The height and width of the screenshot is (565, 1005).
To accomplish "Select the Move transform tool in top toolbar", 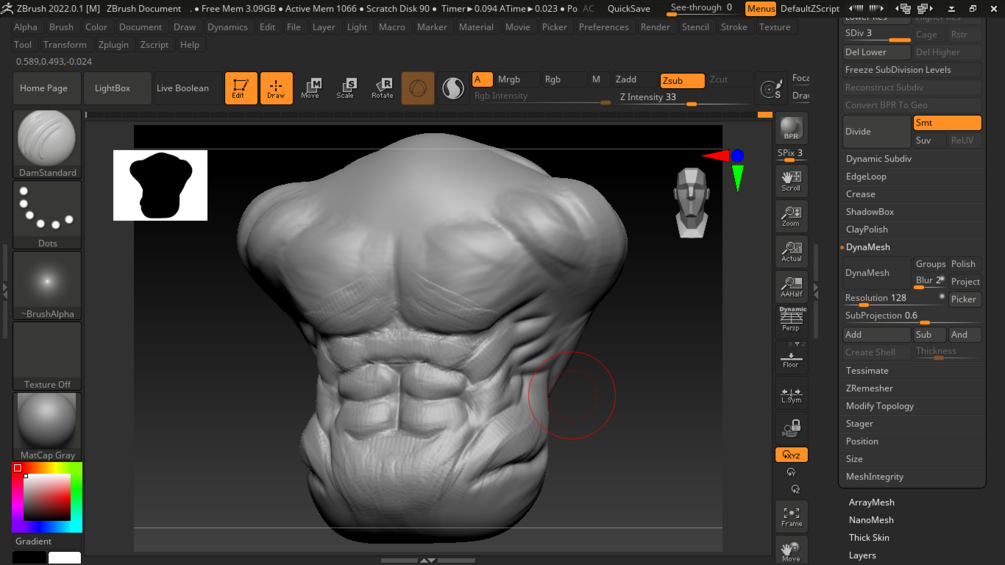I will (311, 88).
